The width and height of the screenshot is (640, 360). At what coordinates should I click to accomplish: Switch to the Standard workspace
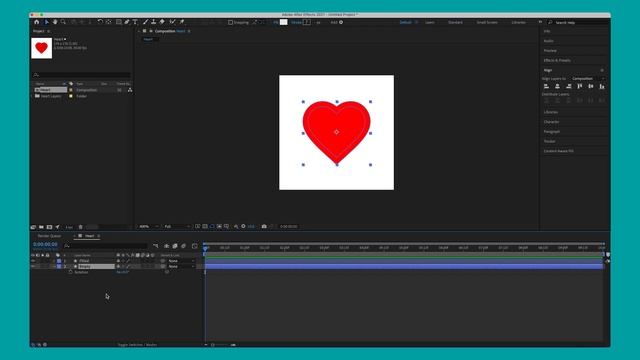coord(455,22)
